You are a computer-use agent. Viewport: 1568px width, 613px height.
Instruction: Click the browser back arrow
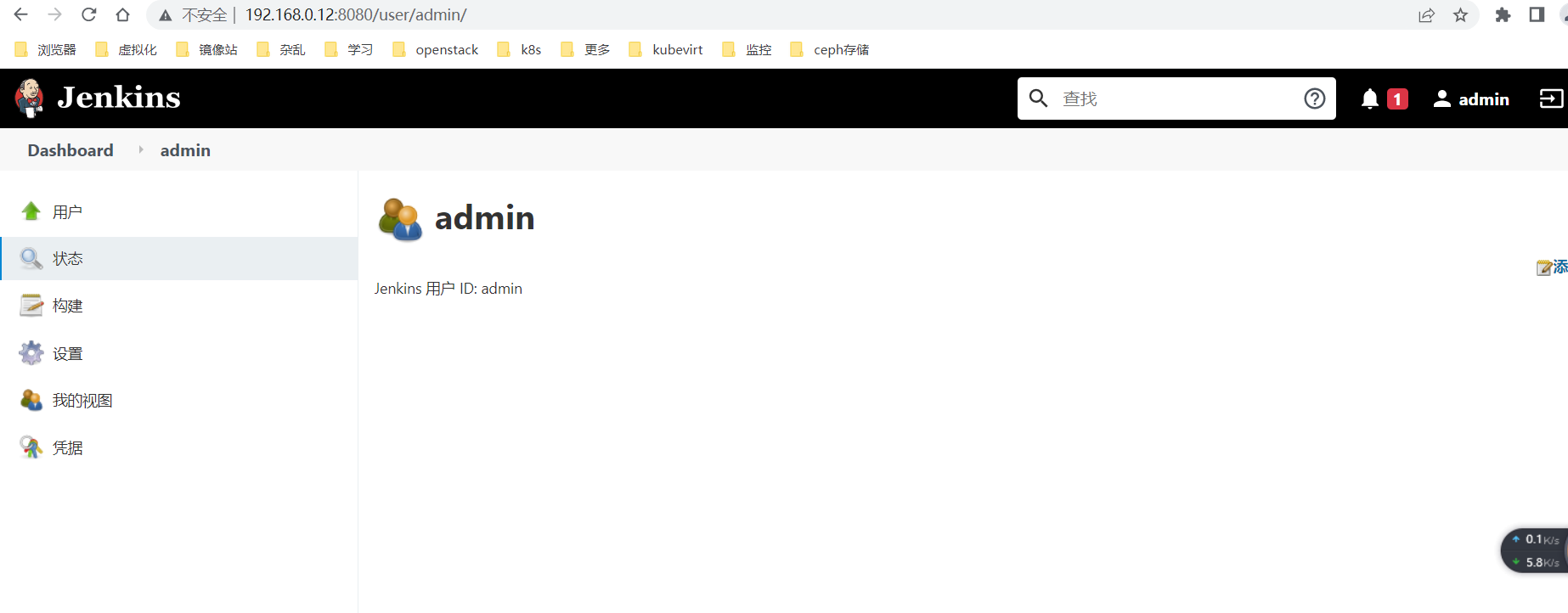[21, 14]
